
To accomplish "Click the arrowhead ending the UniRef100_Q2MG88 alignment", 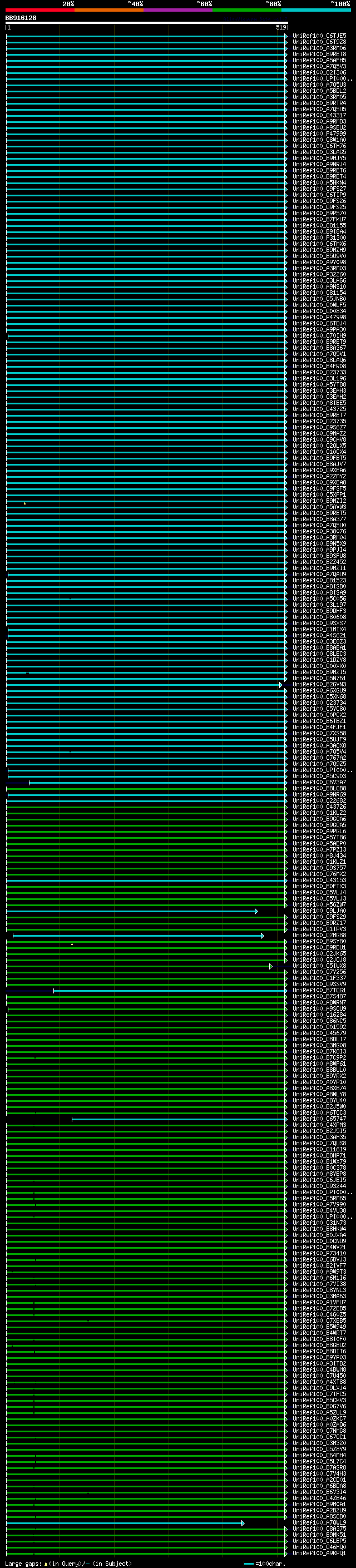I will click(263, 936).
